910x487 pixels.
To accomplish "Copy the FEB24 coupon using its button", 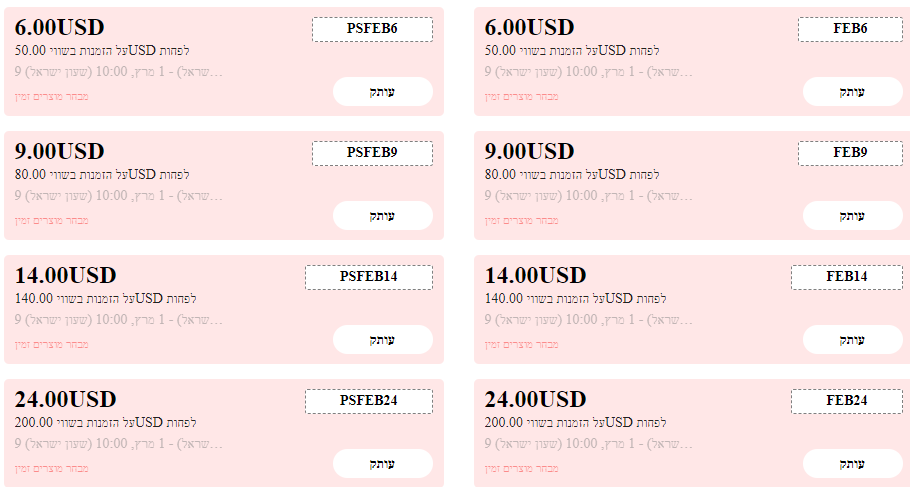I will pyautogui.click(x=852, y=464).
